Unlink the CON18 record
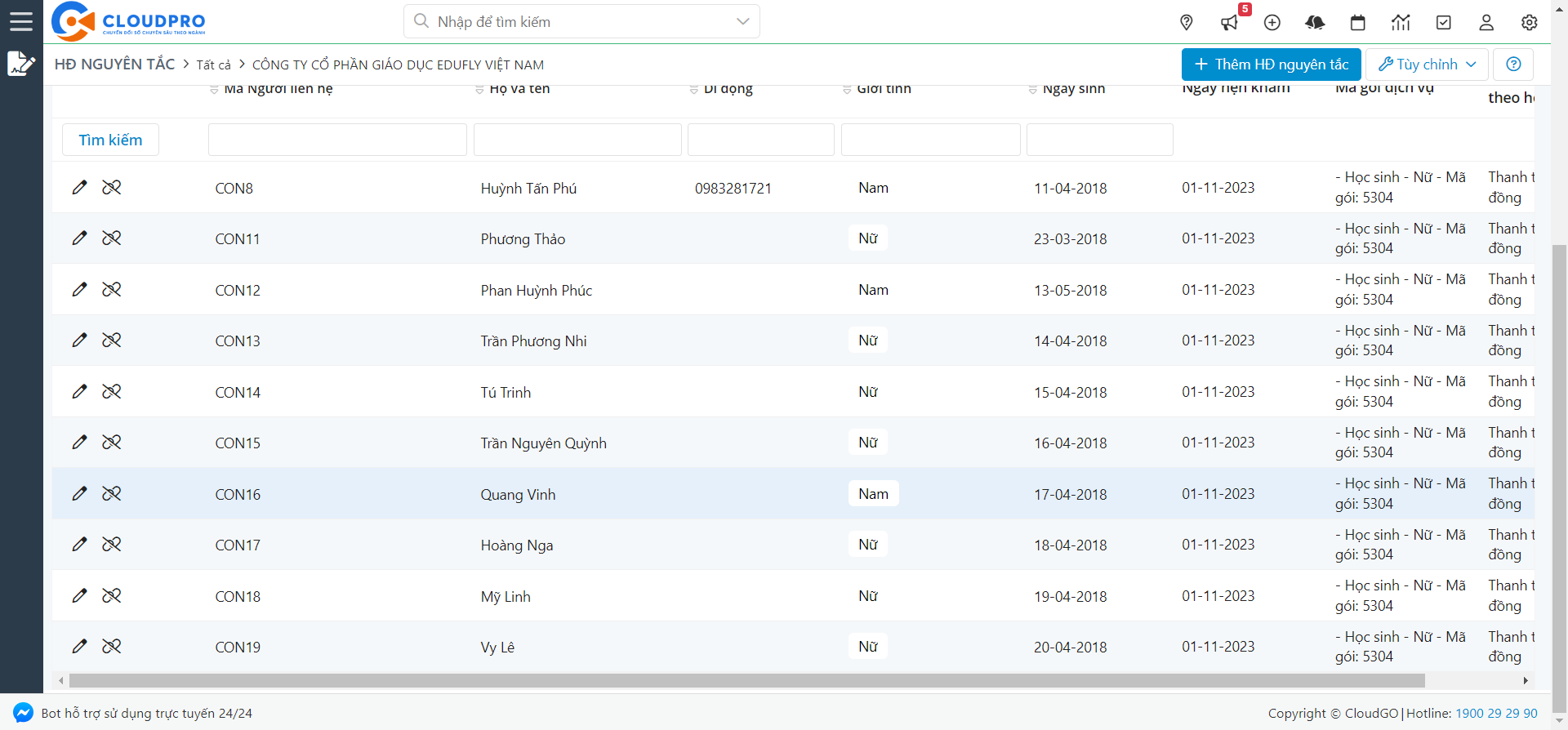Image resolution: width=1568 pixels, height=730 pixels. coord(112,595)
